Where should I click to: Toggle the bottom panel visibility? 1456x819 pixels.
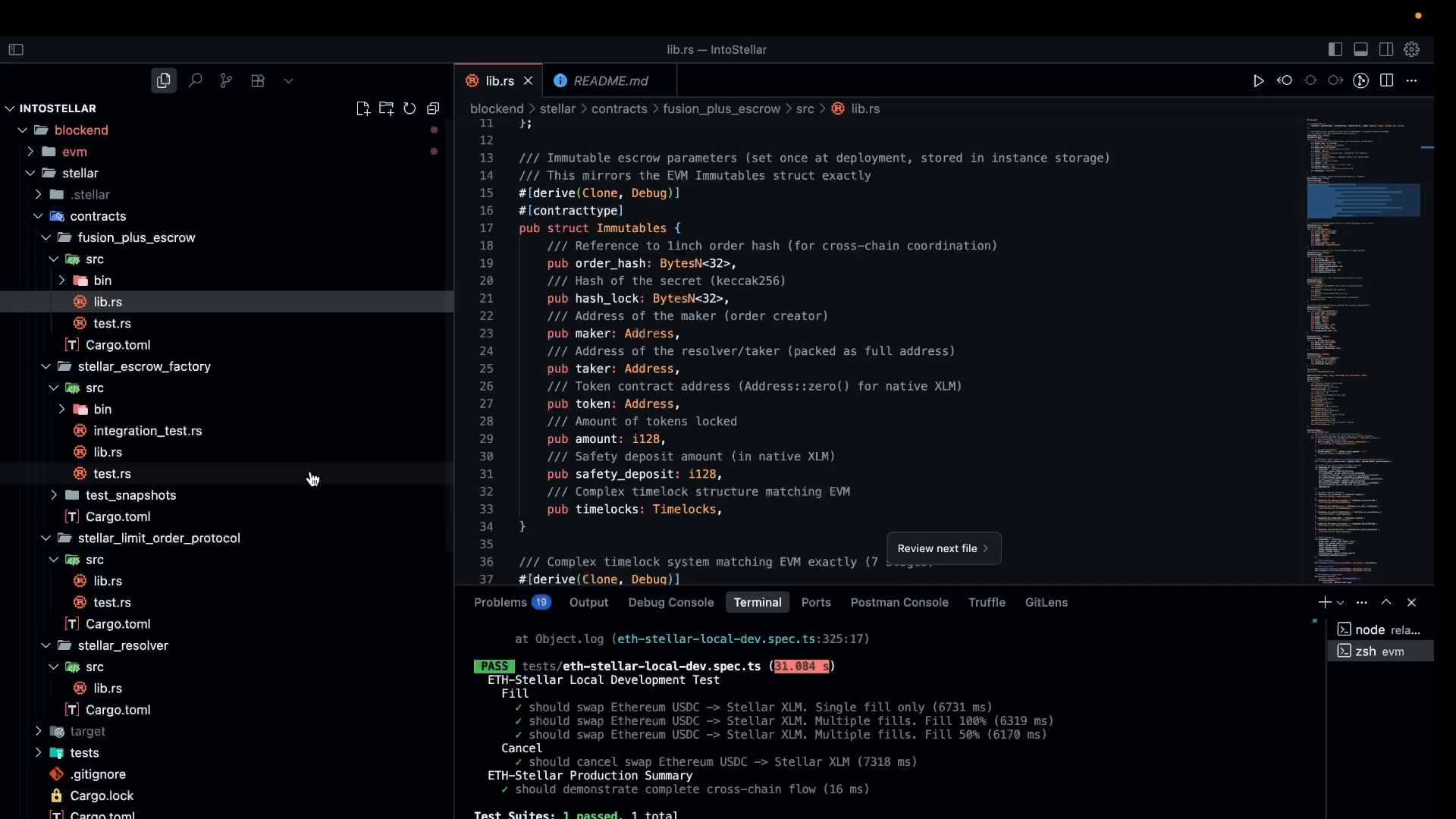point(1360,49)
